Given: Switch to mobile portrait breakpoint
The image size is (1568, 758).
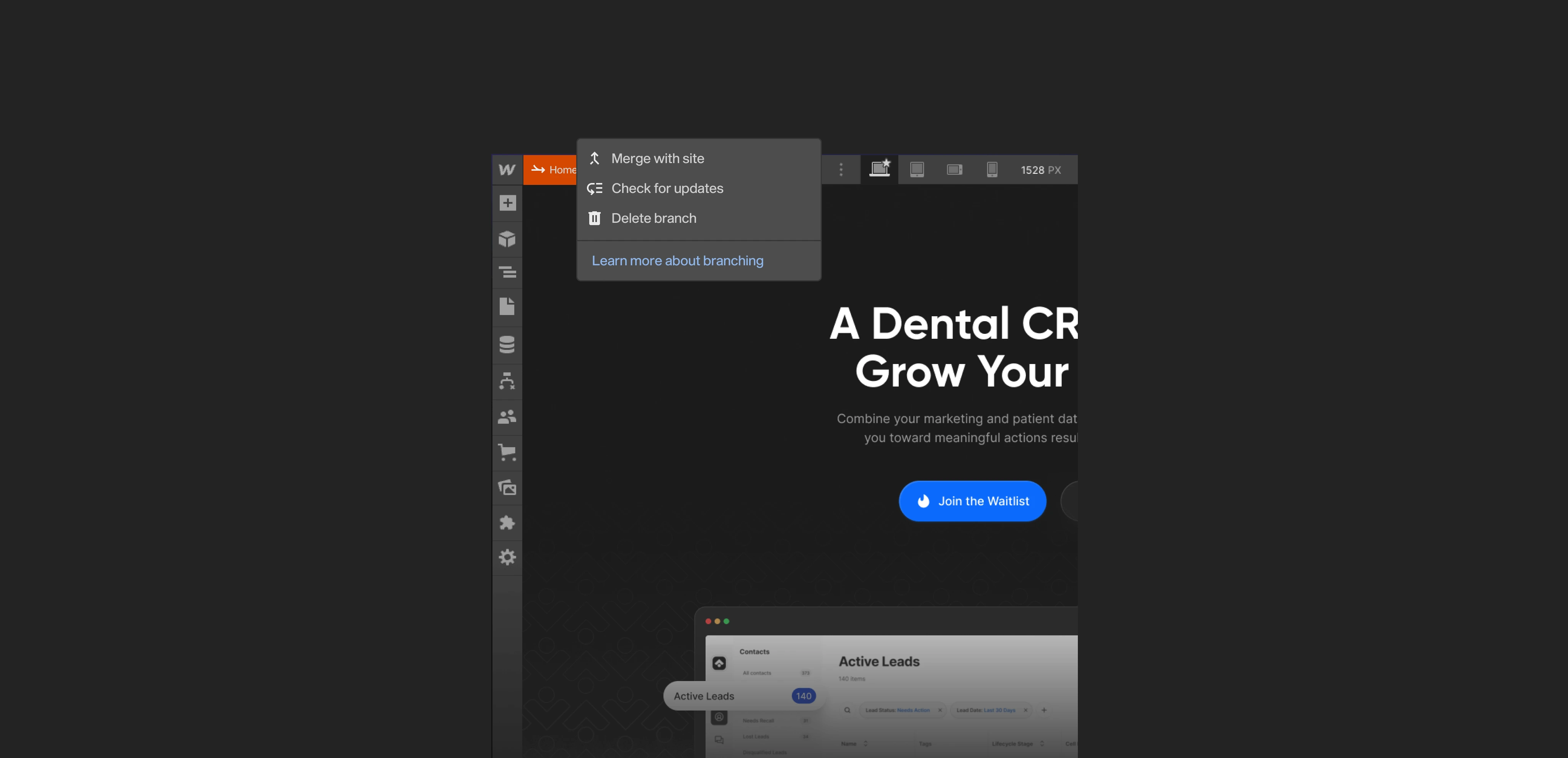Looking at the screenshot, I should (x=991, y=170).
